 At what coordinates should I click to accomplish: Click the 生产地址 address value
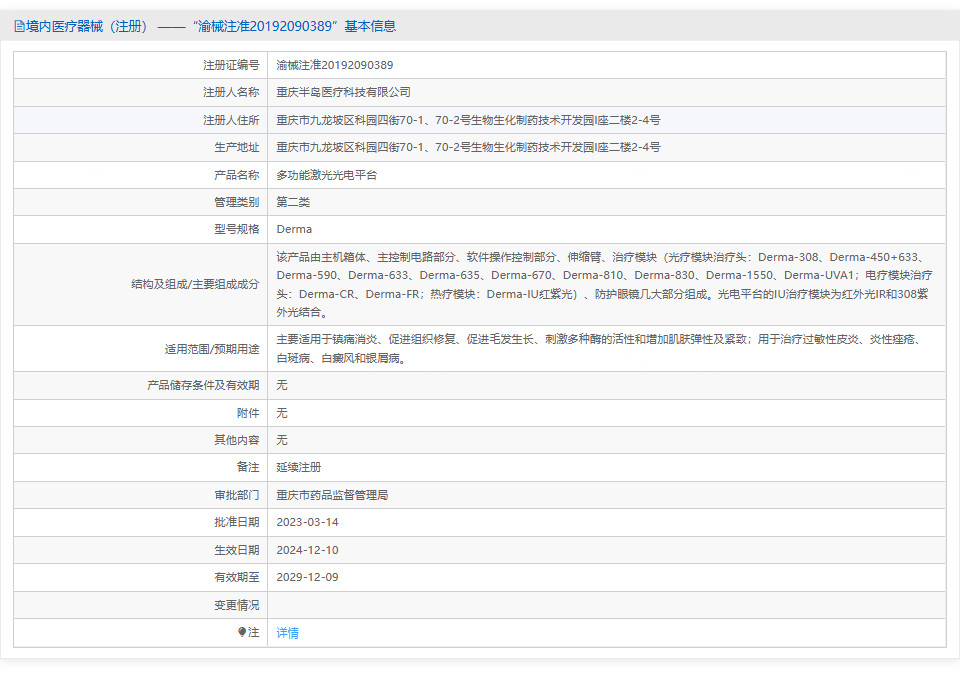(x=468, y=147)
